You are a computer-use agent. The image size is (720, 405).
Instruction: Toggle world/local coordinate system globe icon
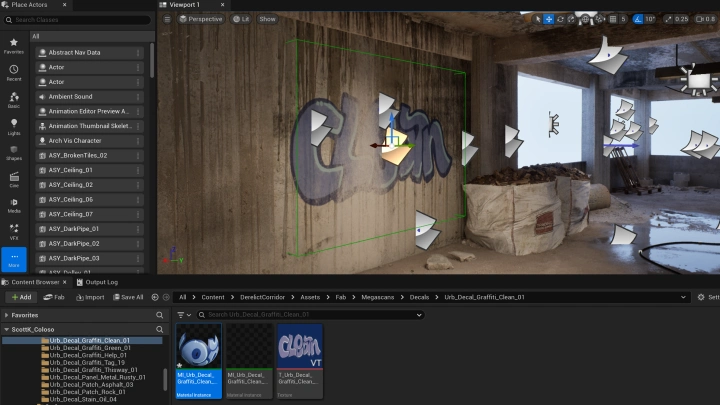[585, 19]
